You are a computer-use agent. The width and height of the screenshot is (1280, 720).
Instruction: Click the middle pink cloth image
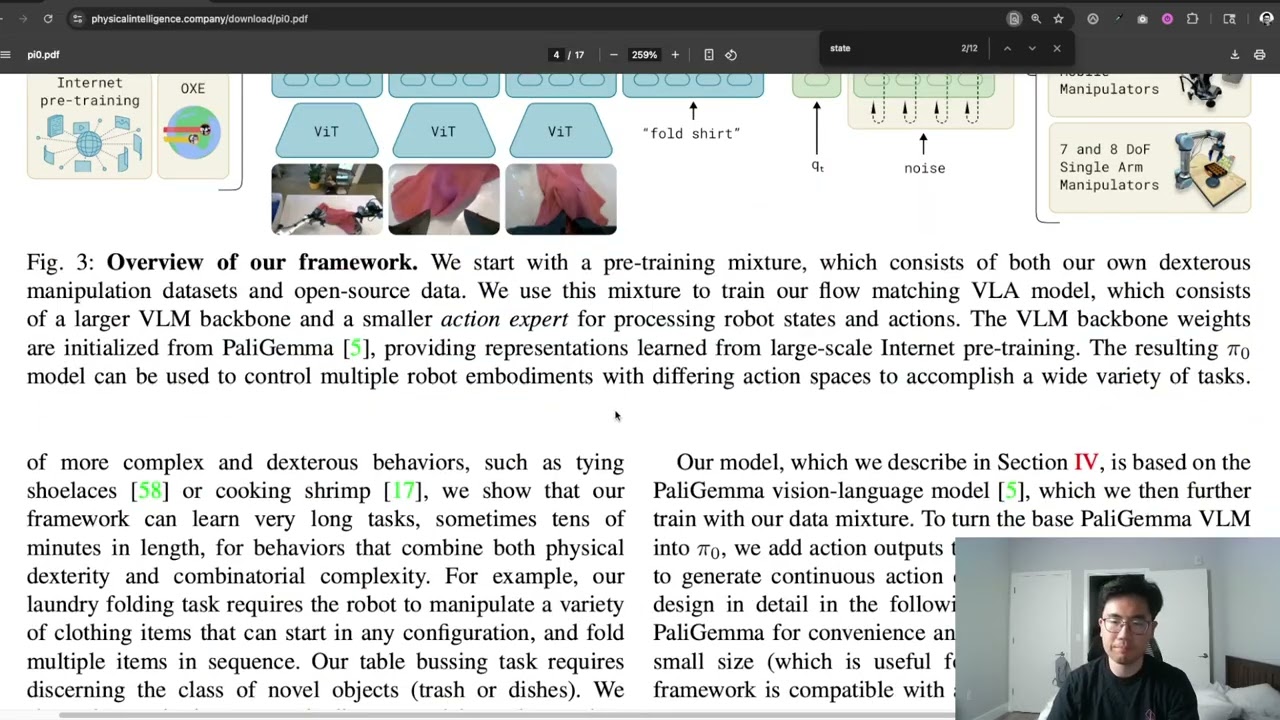[444, 199]
